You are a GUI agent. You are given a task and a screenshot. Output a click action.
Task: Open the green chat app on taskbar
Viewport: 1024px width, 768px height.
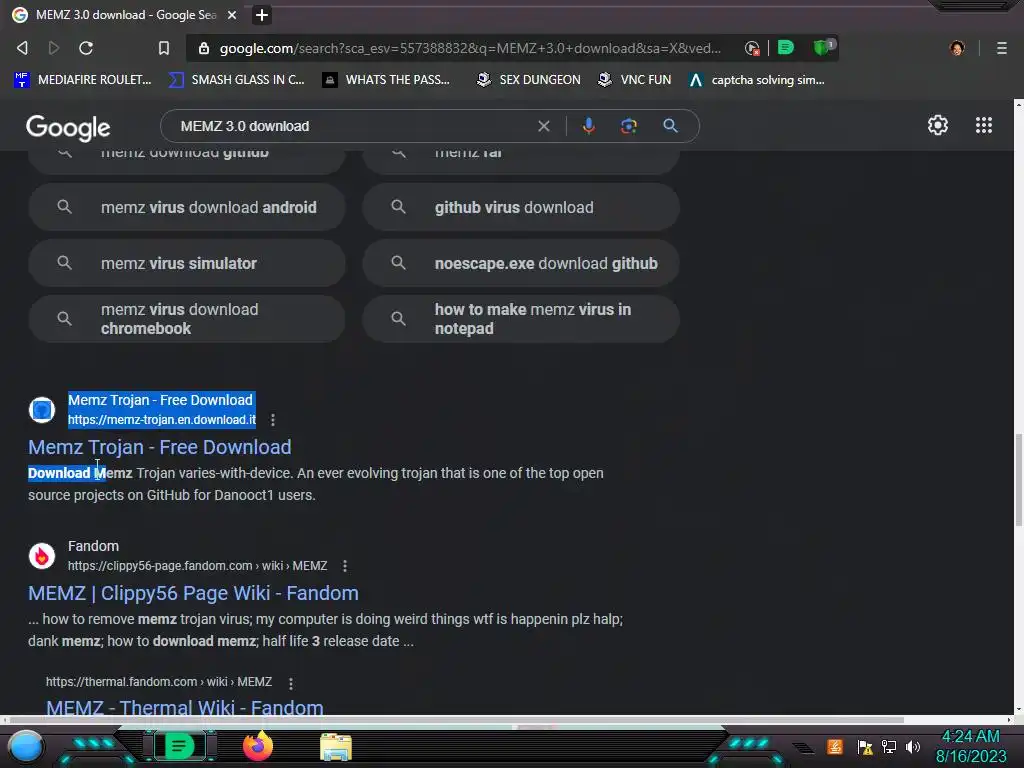tap(179, 746)
